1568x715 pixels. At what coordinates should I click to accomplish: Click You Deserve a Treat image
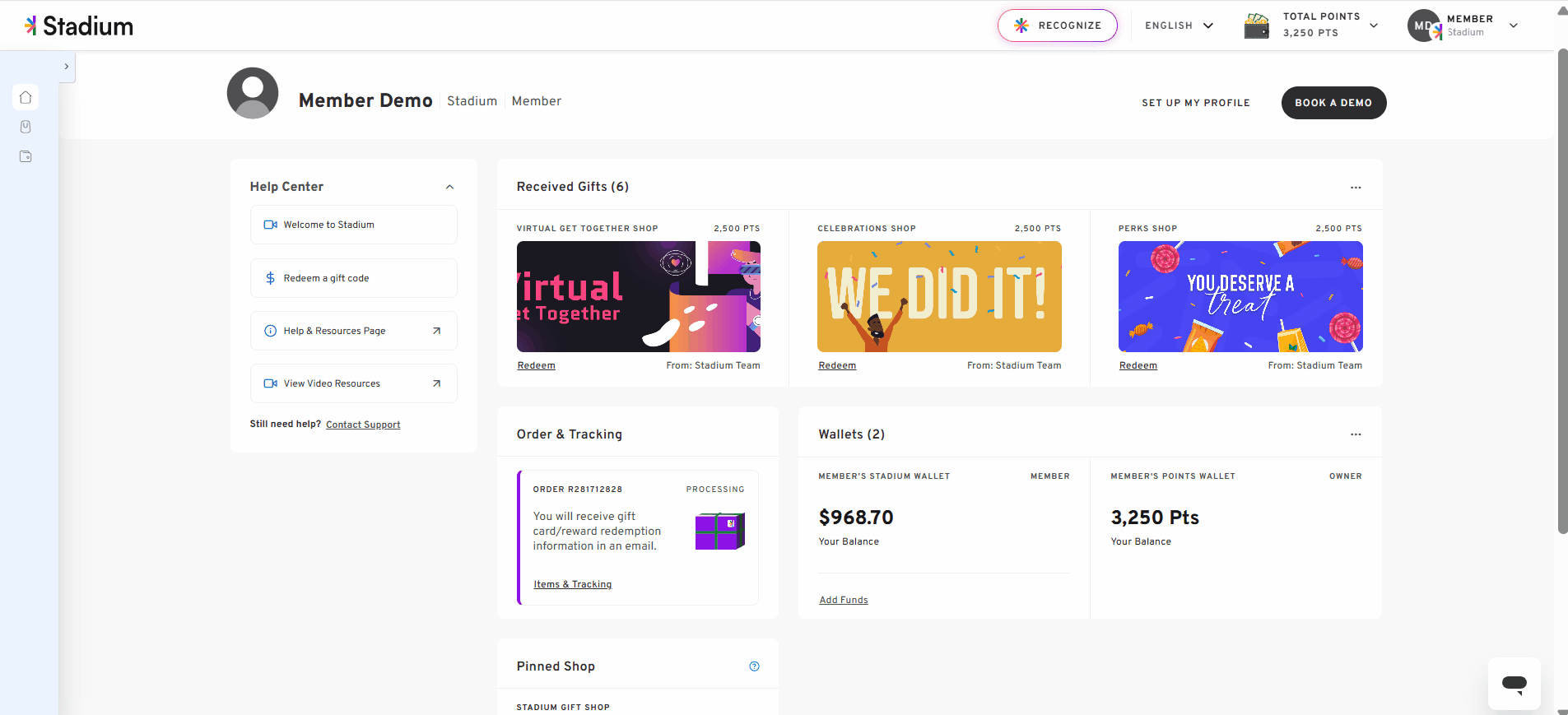[1240, 296]
